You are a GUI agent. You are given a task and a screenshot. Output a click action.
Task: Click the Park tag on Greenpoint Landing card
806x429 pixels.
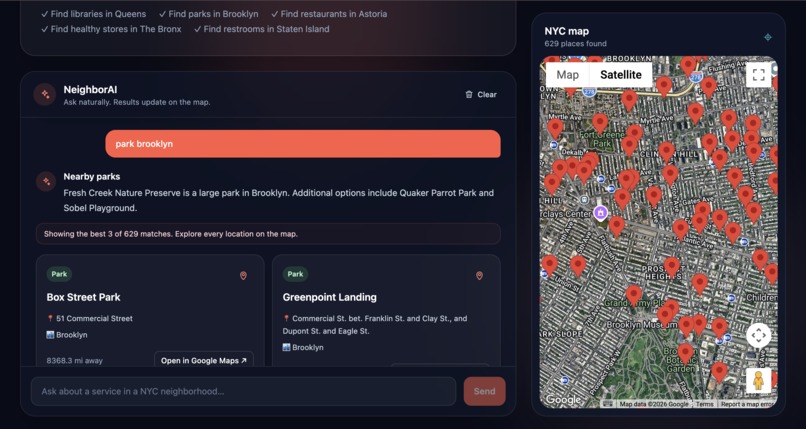pos(295,274)
